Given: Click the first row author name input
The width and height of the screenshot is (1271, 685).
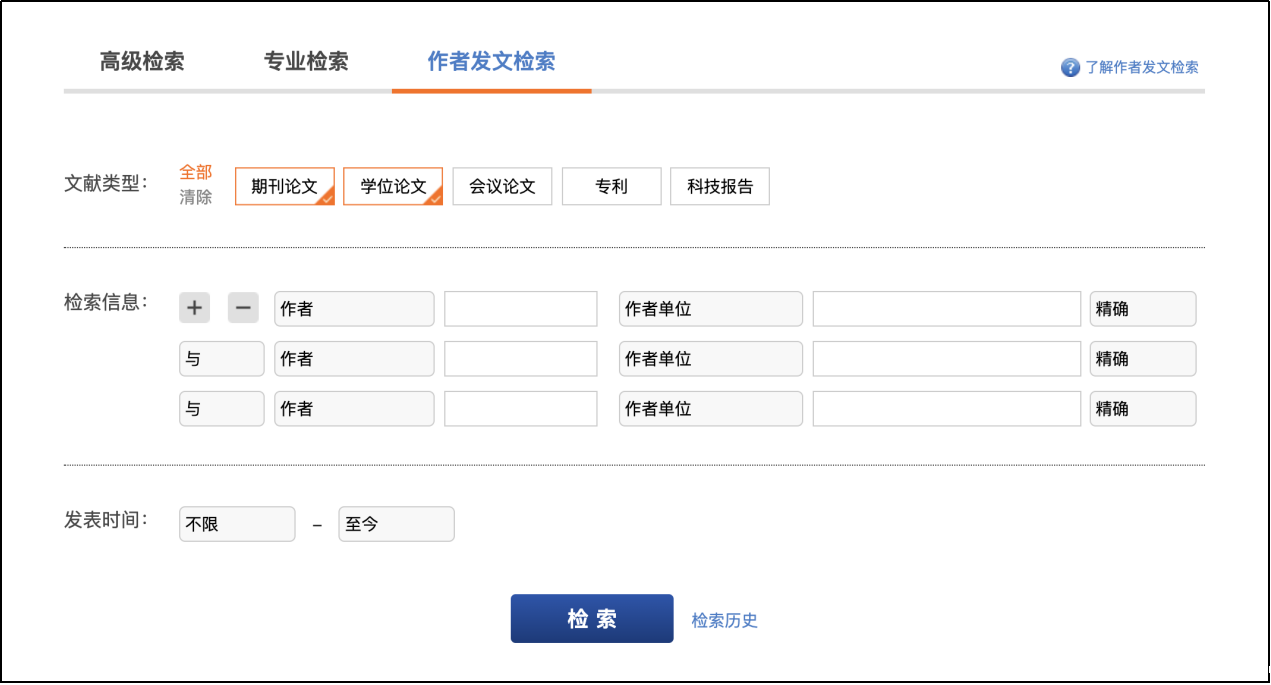Looking at the screenshot, I should (520, 309).
